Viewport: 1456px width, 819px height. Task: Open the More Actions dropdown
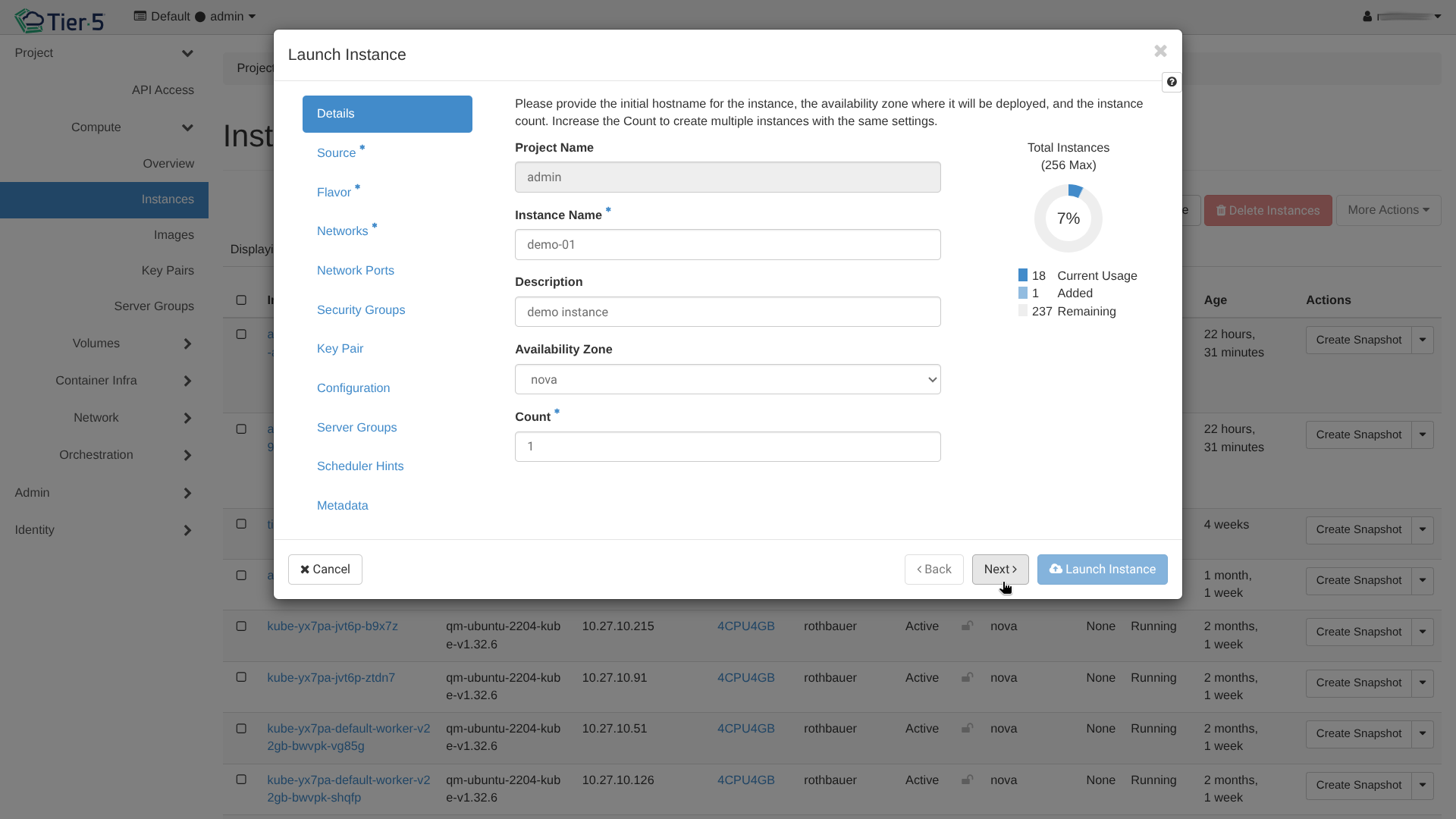(1388, 210)
